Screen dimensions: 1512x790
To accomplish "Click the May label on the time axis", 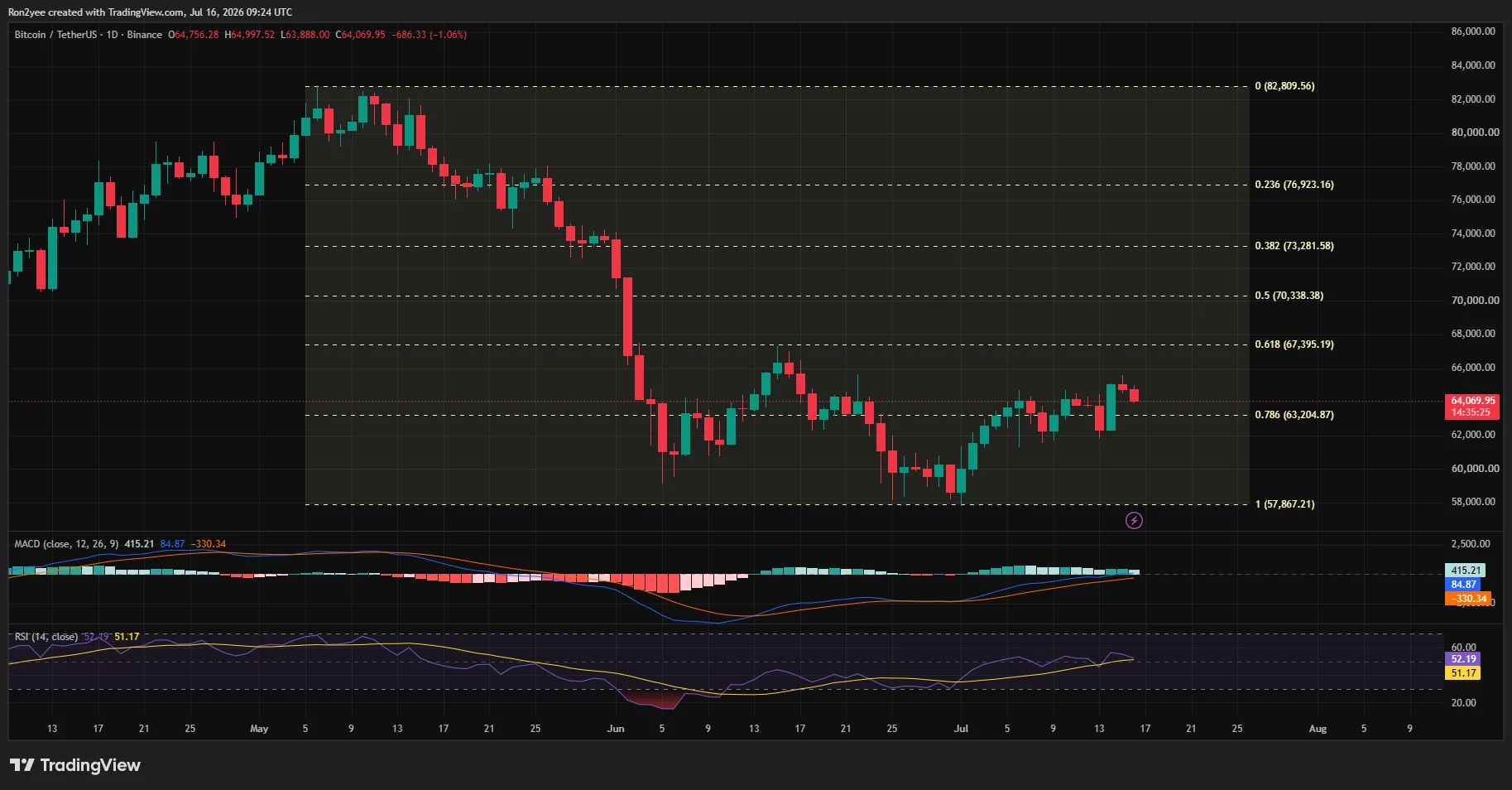I will coord(259,729).
